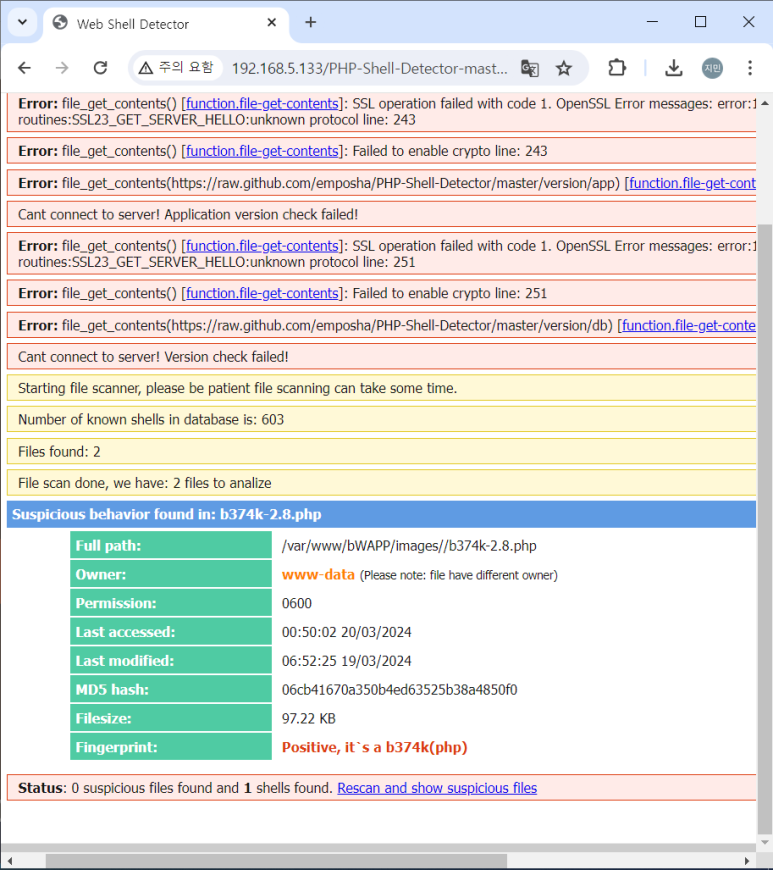Open a new tab with plus button
Viewport: 773px width, 870px height.
click(x=311, y=23)
